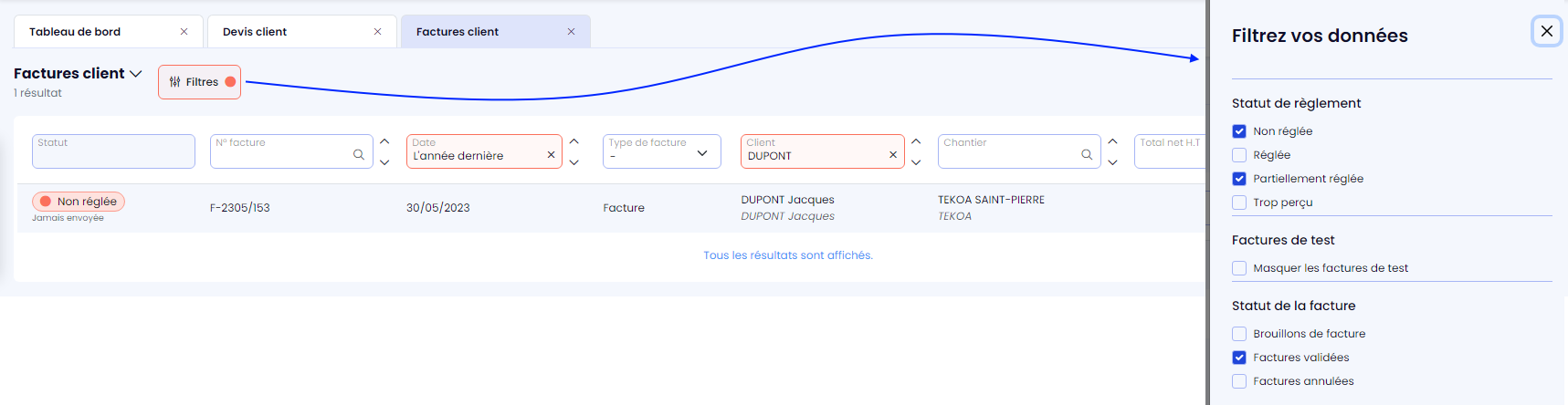Click the N° facture search icon

coord(359,155)
